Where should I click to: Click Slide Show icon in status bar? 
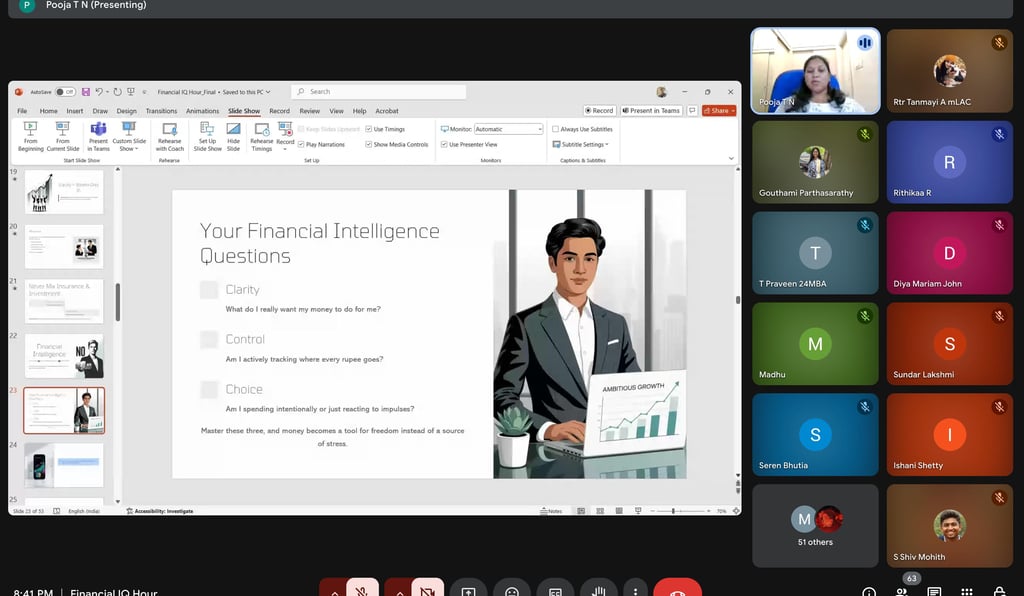(638, 511)
